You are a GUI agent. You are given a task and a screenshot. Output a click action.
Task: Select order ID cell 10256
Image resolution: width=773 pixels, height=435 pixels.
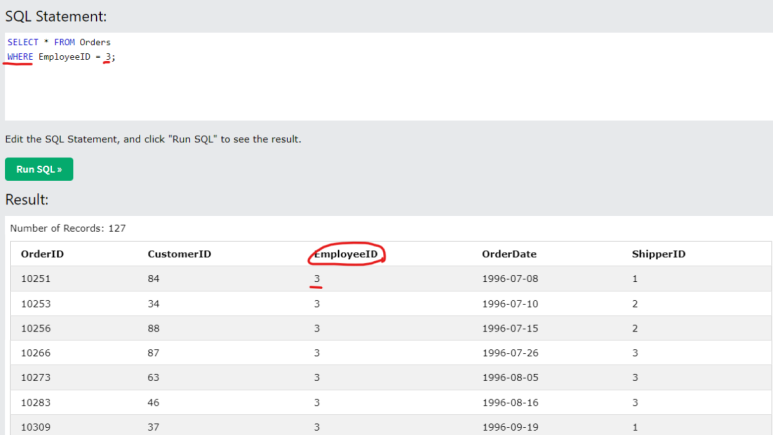[x=35, y=328]
